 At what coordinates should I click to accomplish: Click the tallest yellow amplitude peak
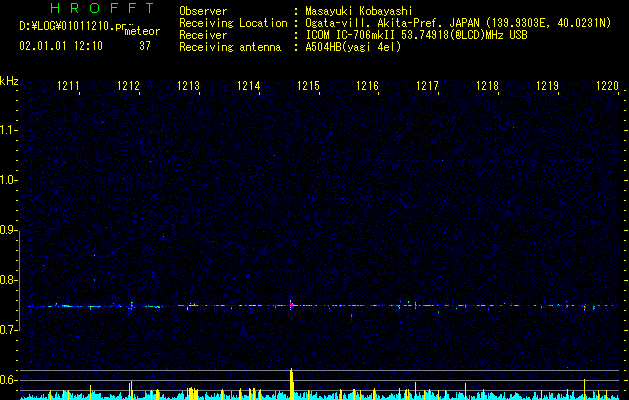click(x=292, y=384)
